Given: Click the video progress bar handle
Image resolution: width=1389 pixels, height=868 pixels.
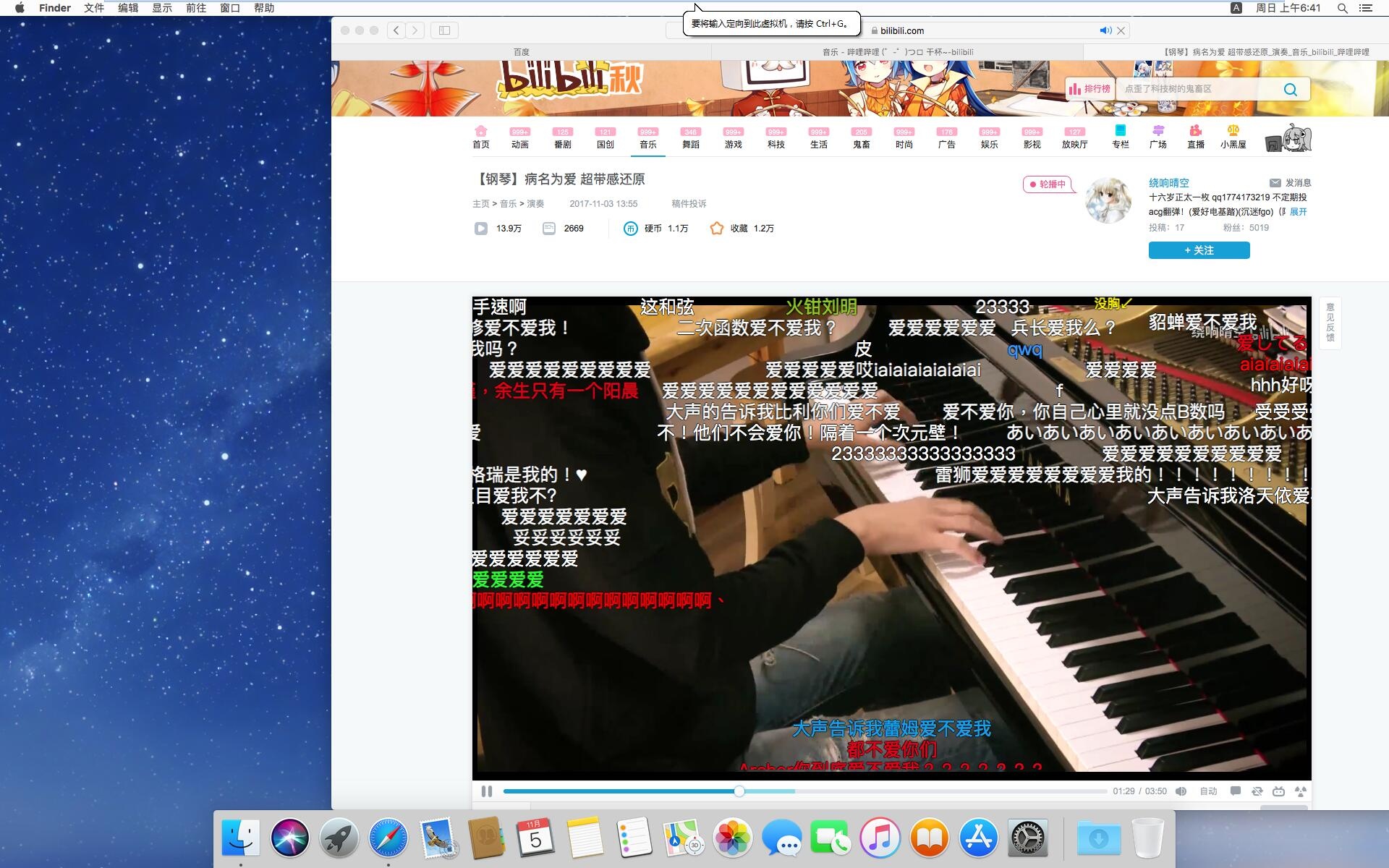Looking at the screenshot, I should [x=739, y=791].
